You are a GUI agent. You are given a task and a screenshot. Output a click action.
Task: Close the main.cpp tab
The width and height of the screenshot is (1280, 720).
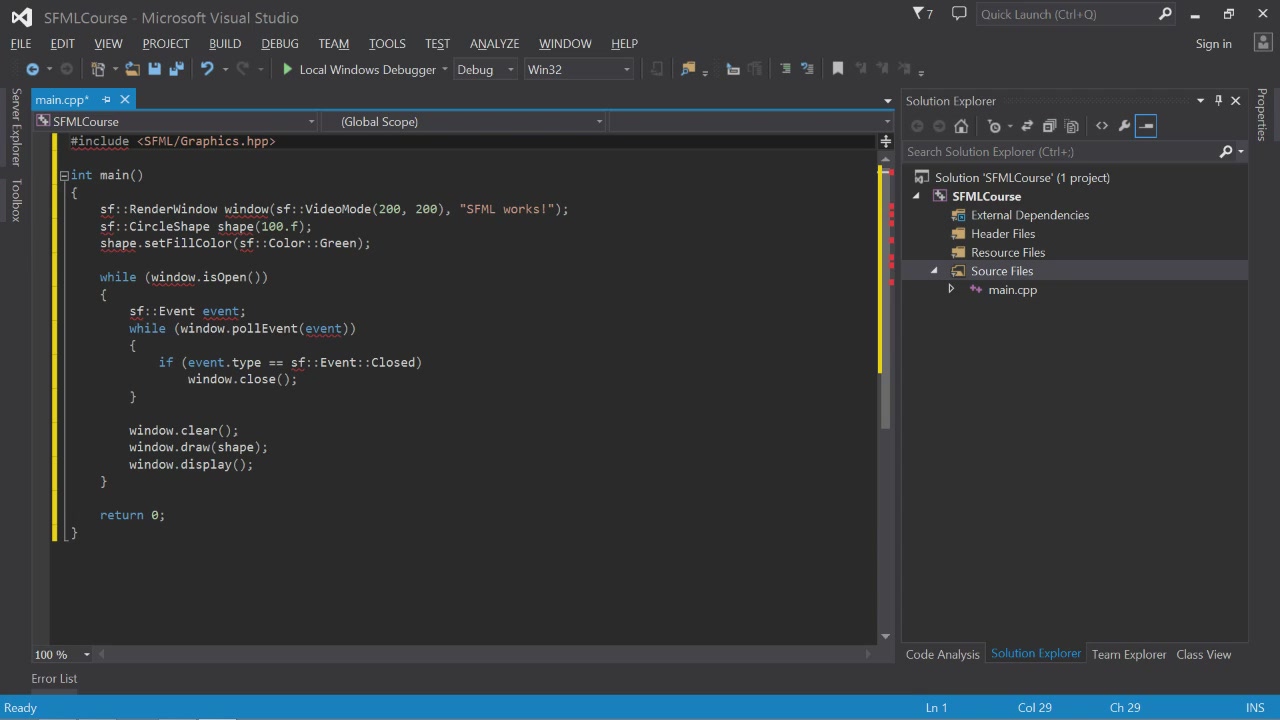pos(125,99)
